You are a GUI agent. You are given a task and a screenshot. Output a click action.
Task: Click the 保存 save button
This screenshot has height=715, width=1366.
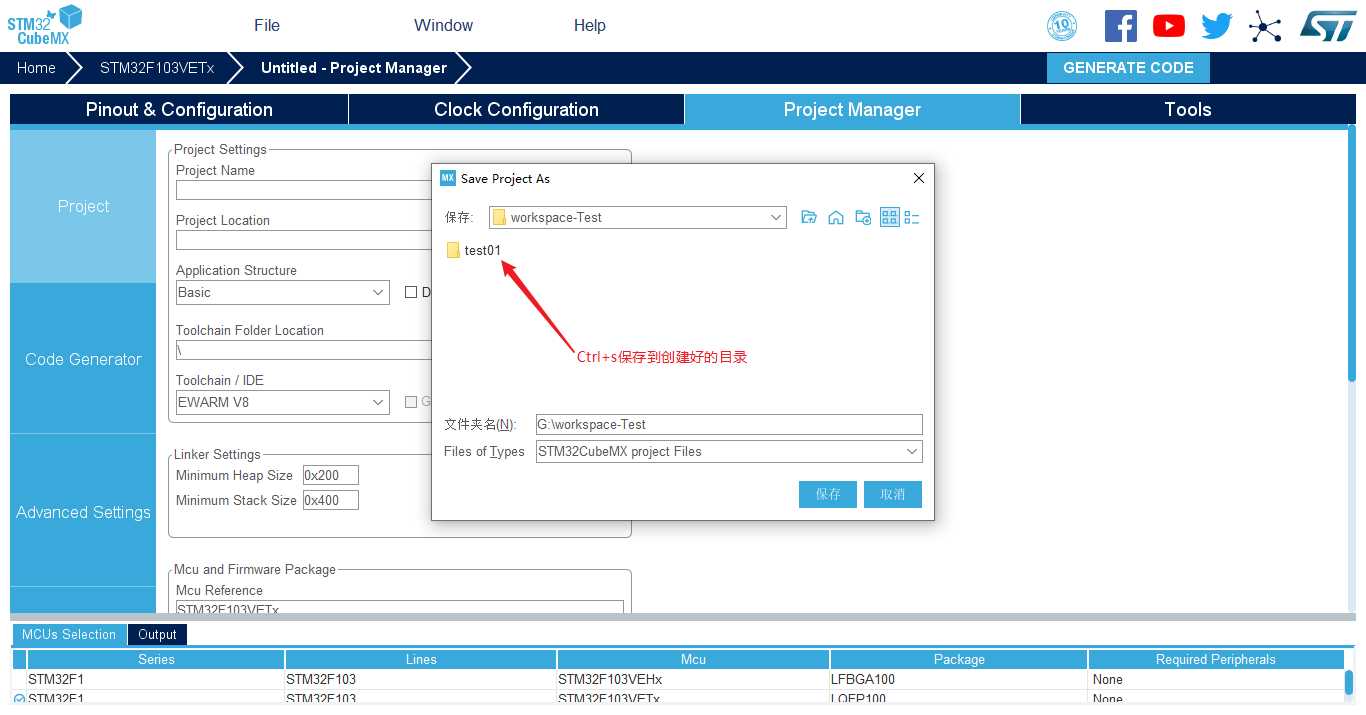(828, 494)
